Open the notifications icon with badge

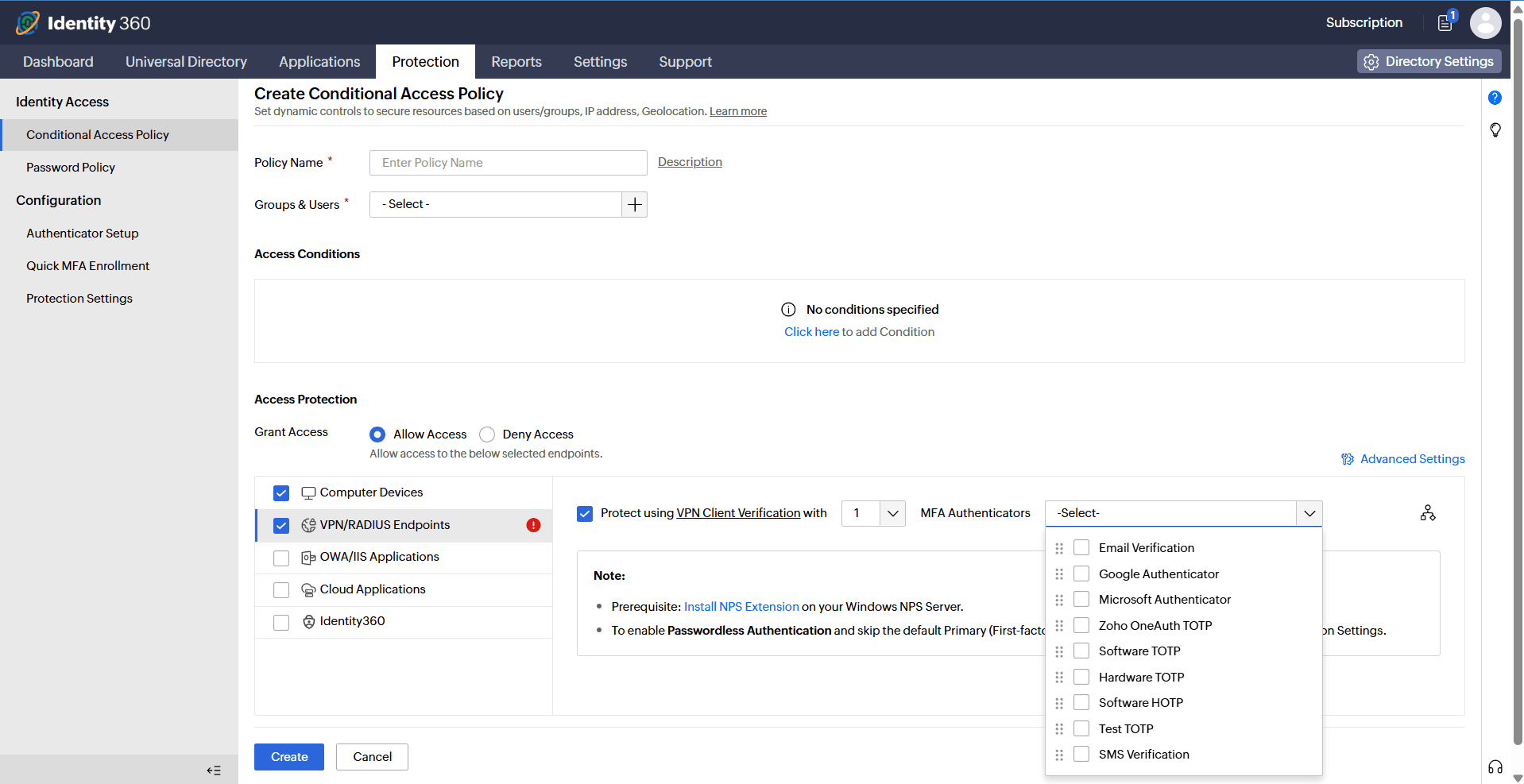point(1446,21)
